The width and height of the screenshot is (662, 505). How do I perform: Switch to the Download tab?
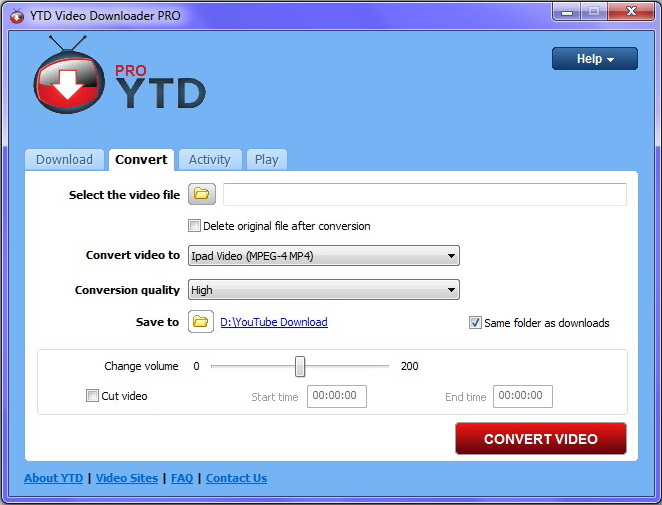(x=64, y=160)
